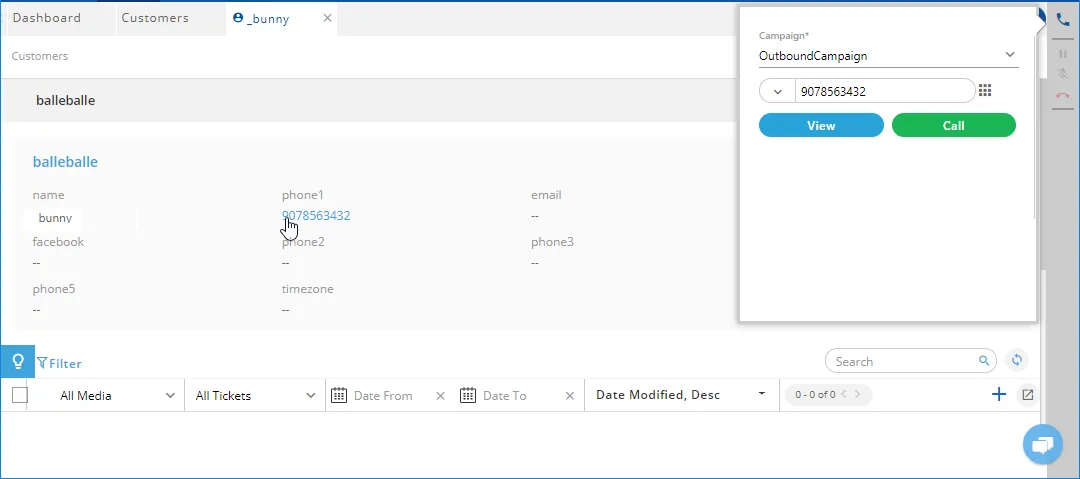
Task: Click the Date To calendar icon
Action: (x=468, y=395)
